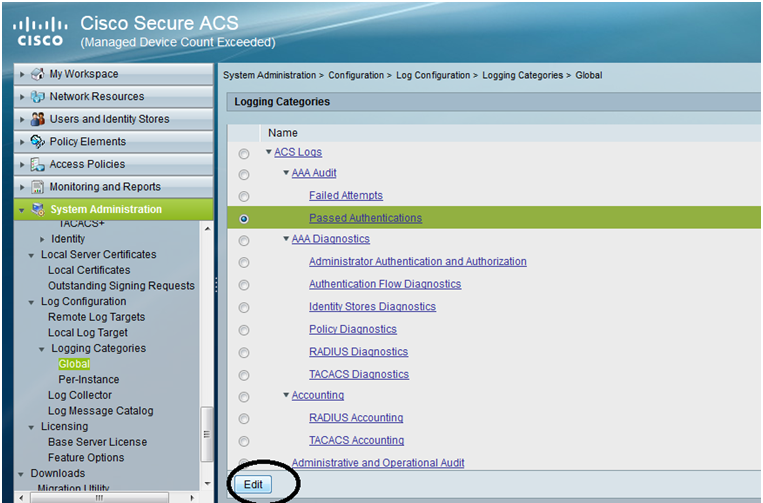
Task: Open Remote Log Targets in sidebar
Action: point(96,317)
